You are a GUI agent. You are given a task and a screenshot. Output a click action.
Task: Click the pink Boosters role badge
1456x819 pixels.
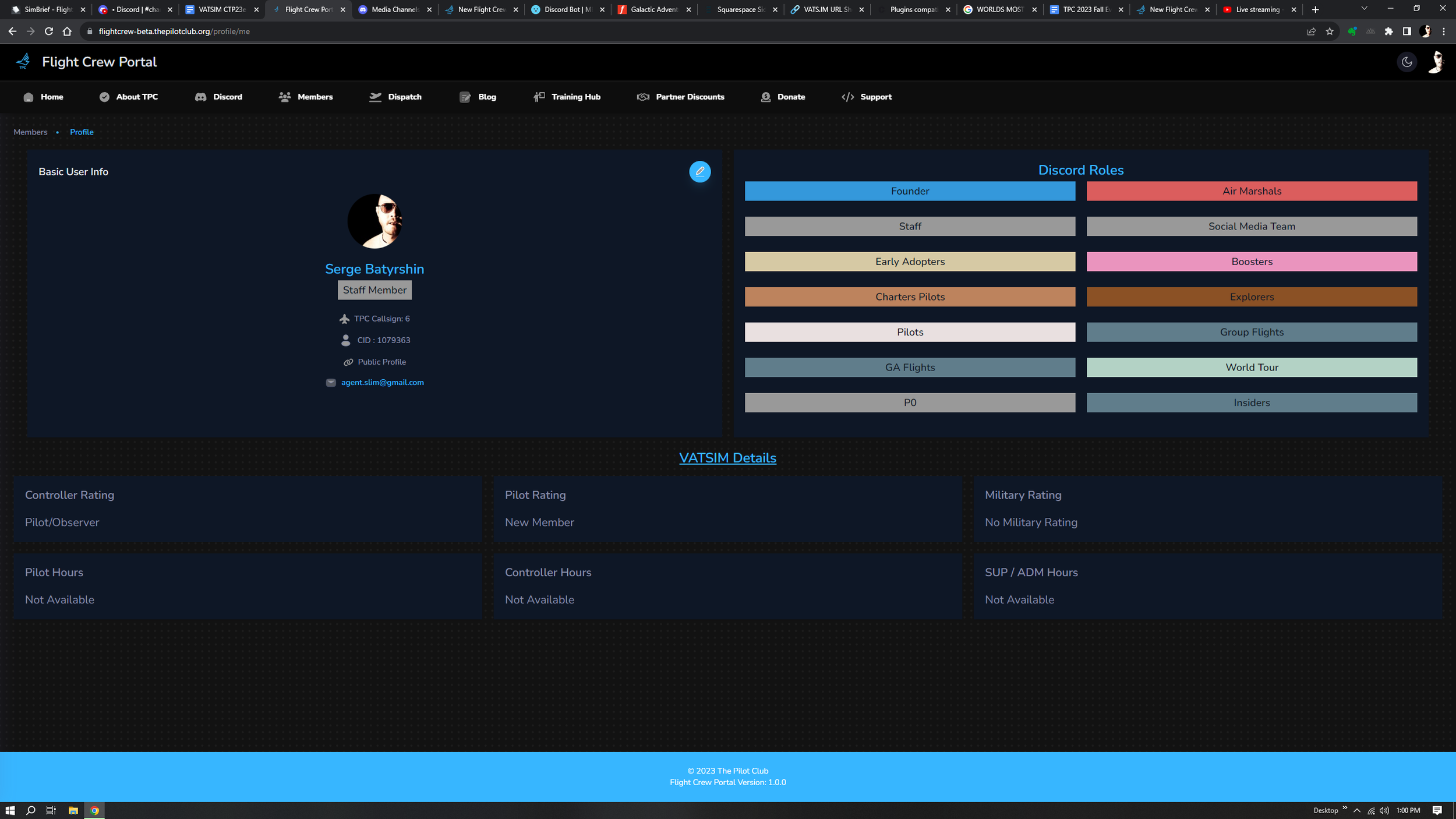click(1251, 262)
